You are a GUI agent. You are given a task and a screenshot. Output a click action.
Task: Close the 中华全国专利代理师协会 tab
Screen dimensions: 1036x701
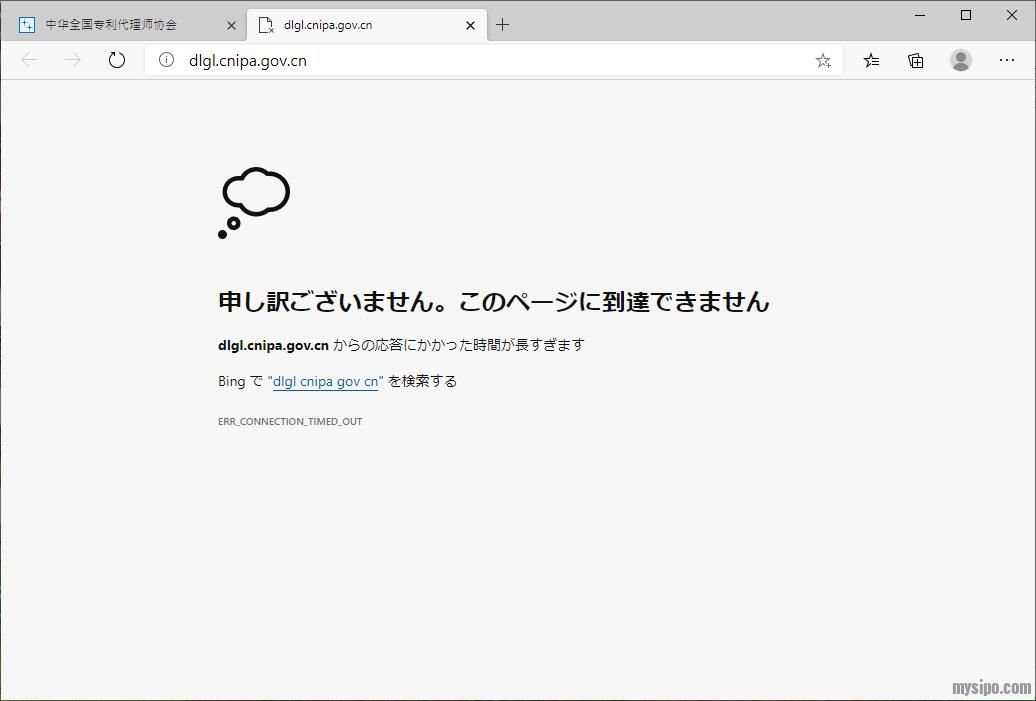pos(232,25)
